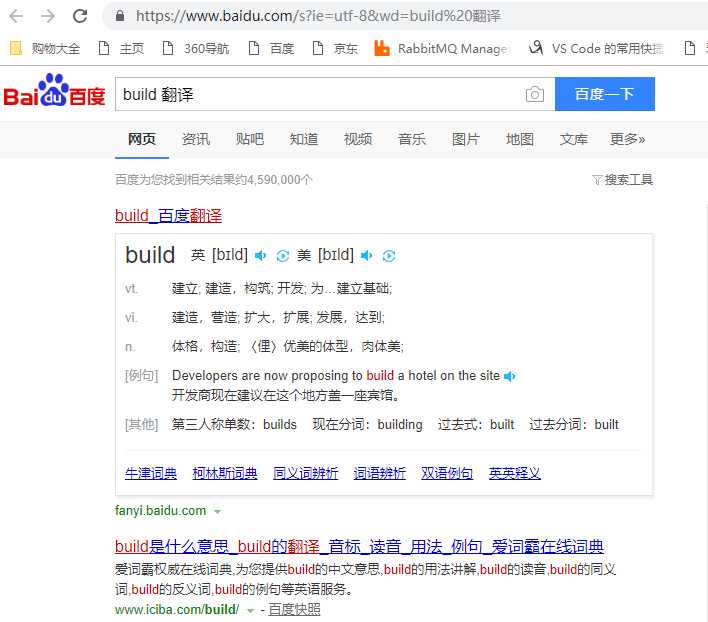Click the British pronunciation repeat icon
Viewport: 708px width, 622px height.
(x=283, y=256)
